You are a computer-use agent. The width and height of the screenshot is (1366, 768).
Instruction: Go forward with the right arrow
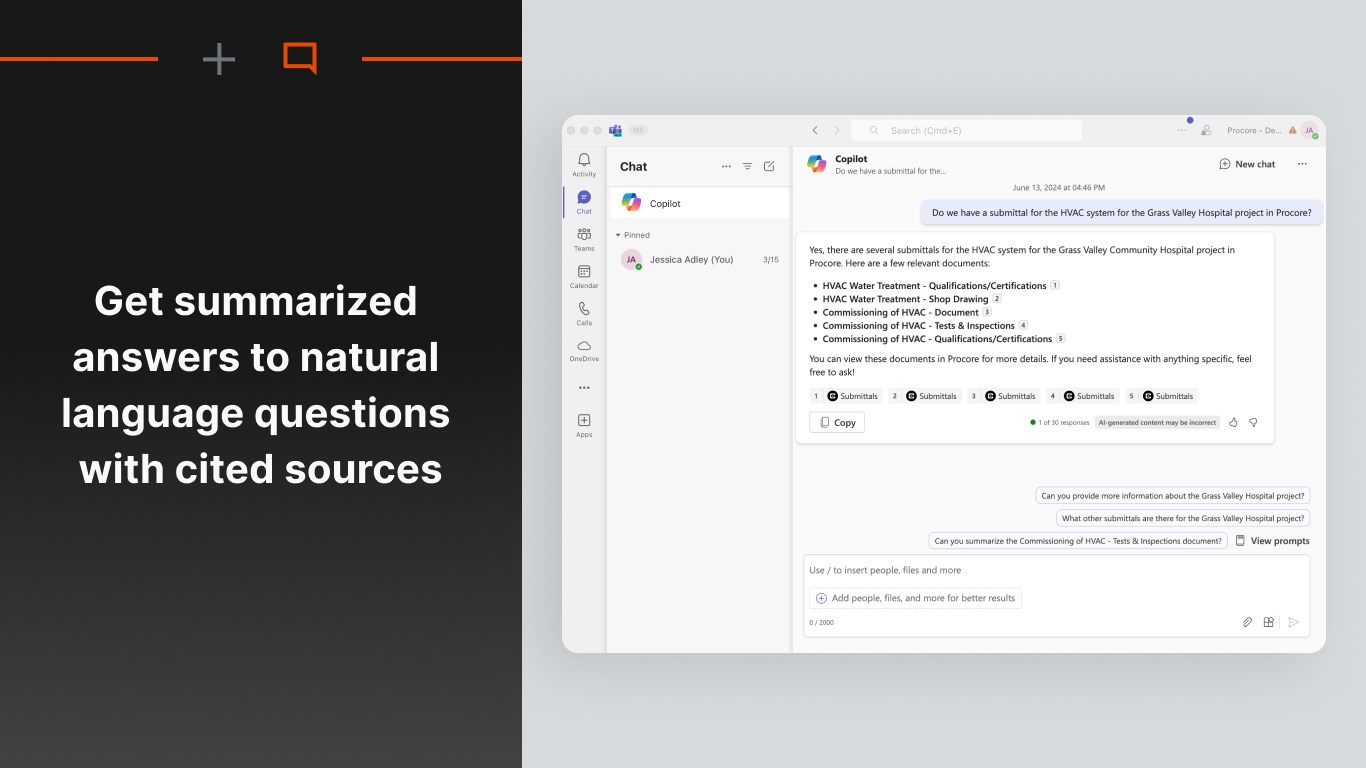pyautogui.click(x=837, y=130)
